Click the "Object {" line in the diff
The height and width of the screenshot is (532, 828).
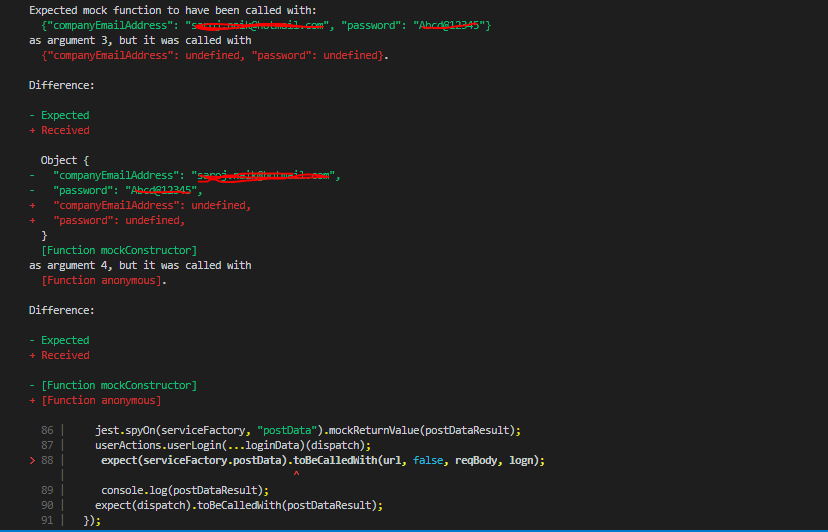[x=65, y=160]
